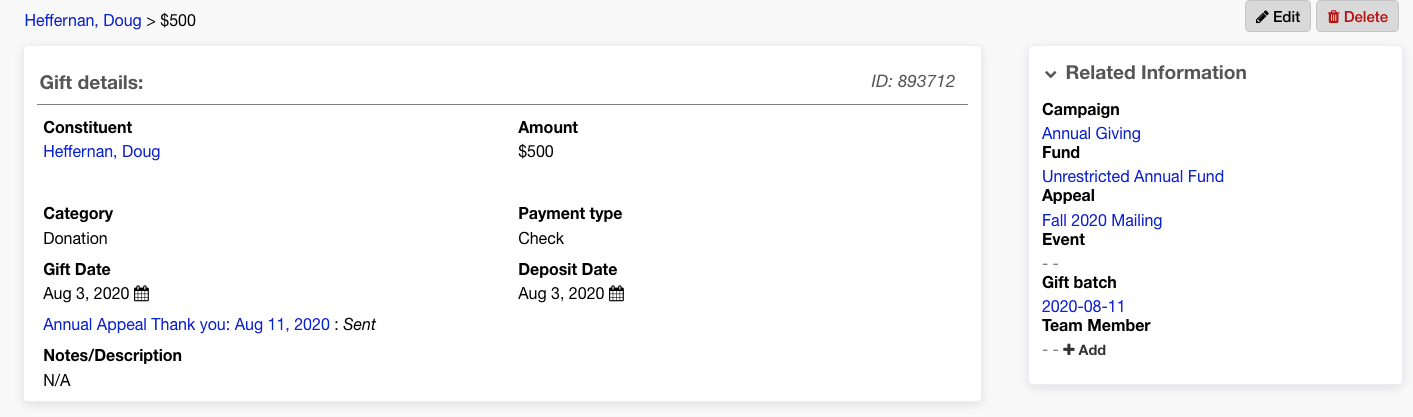Open the Heffernan, Doug constituent link
Image resolution: width=1413 pixels, height=417 pixels.
click(102, 152)
